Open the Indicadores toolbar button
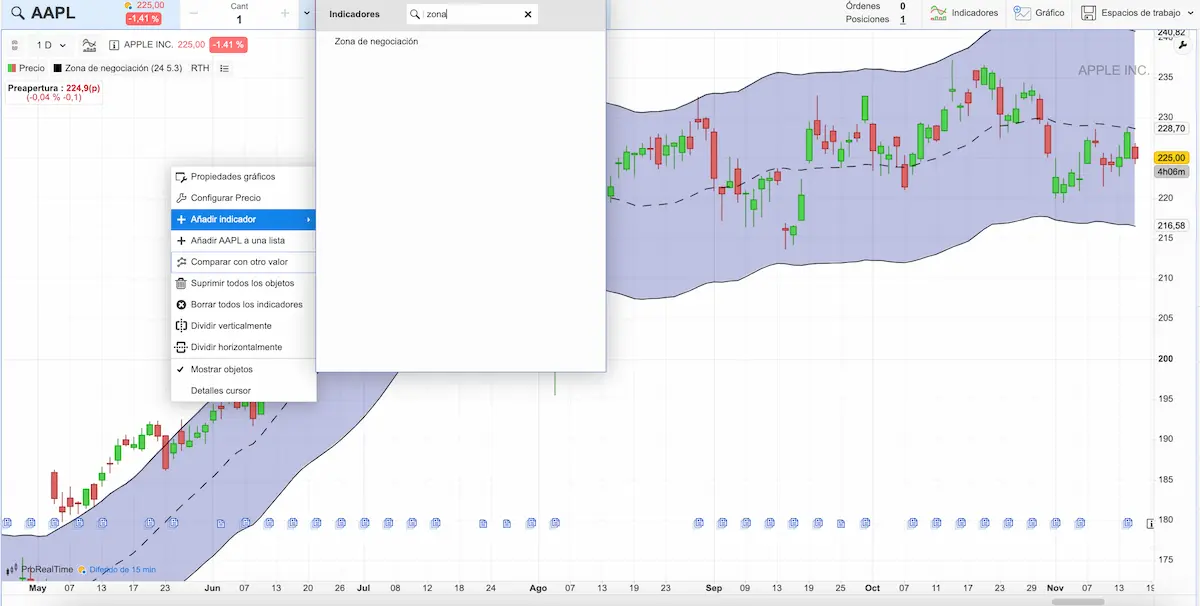 (963, 13)
